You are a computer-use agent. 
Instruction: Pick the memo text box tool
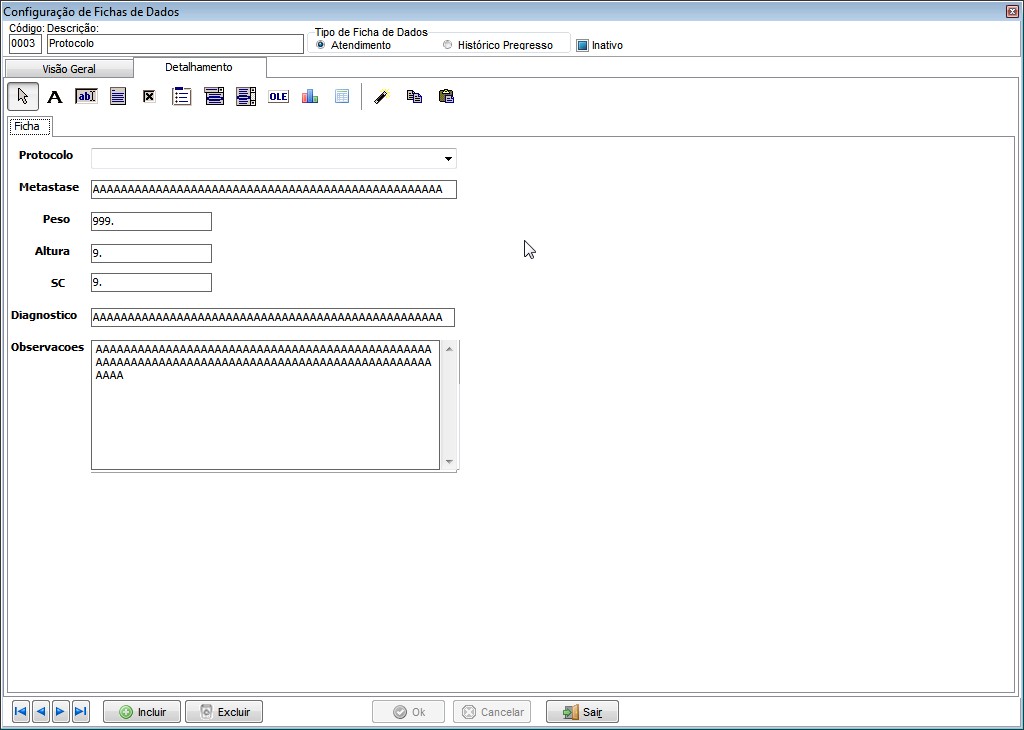(118, 96)
